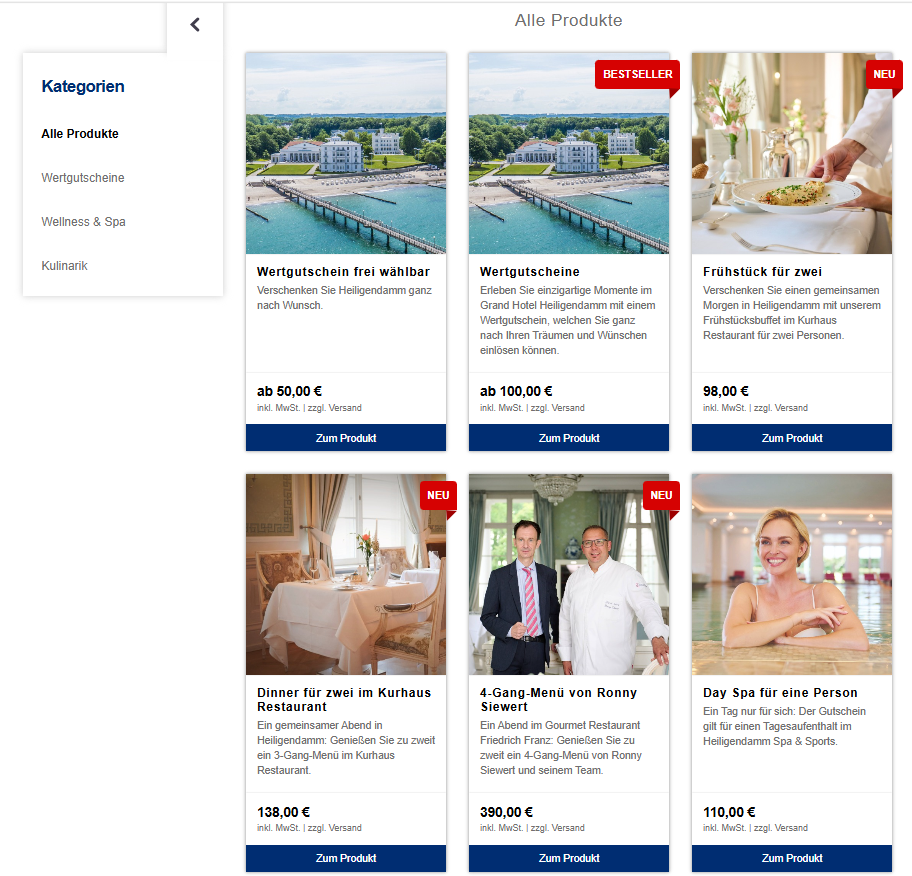The height and width of the screenshot is (876, 912).
Task: Click 'inkl. MwSt. | zzgl. Versand' under 390,00 €
Action: point(532,828)
